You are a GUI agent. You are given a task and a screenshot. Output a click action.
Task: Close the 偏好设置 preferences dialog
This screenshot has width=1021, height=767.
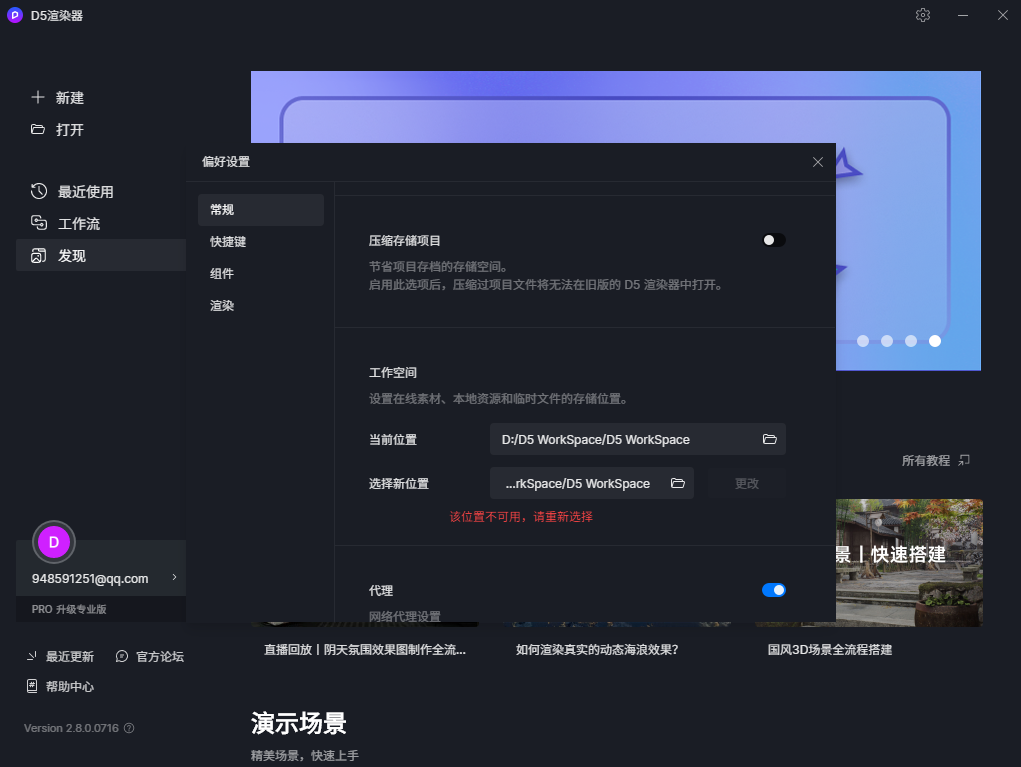817,162
